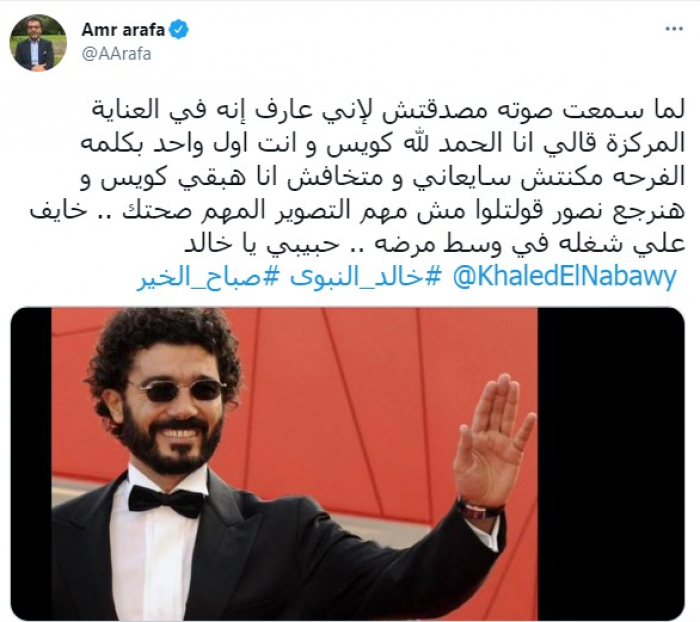Viewport: 700px width, 622px height.
Task: Open Amr arafa's profile avatar
Action: pos(38,42)
